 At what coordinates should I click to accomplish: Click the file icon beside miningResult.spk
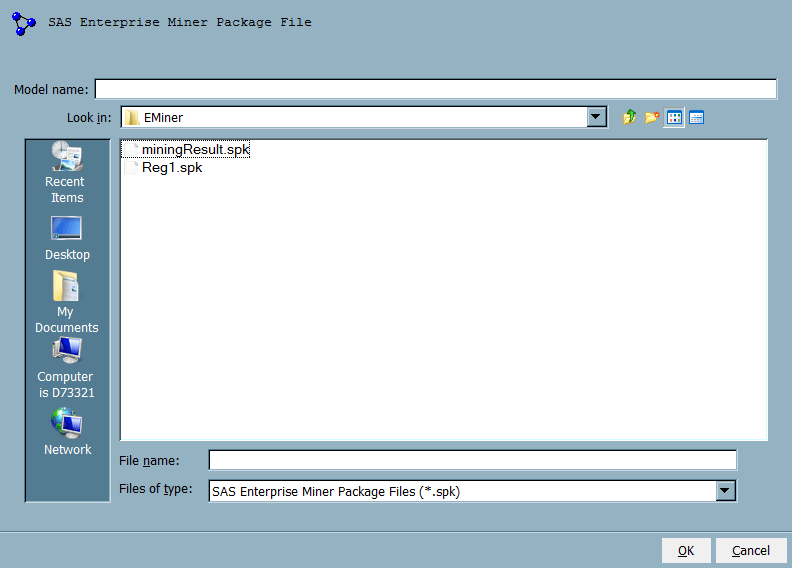[x=131, y=149]
